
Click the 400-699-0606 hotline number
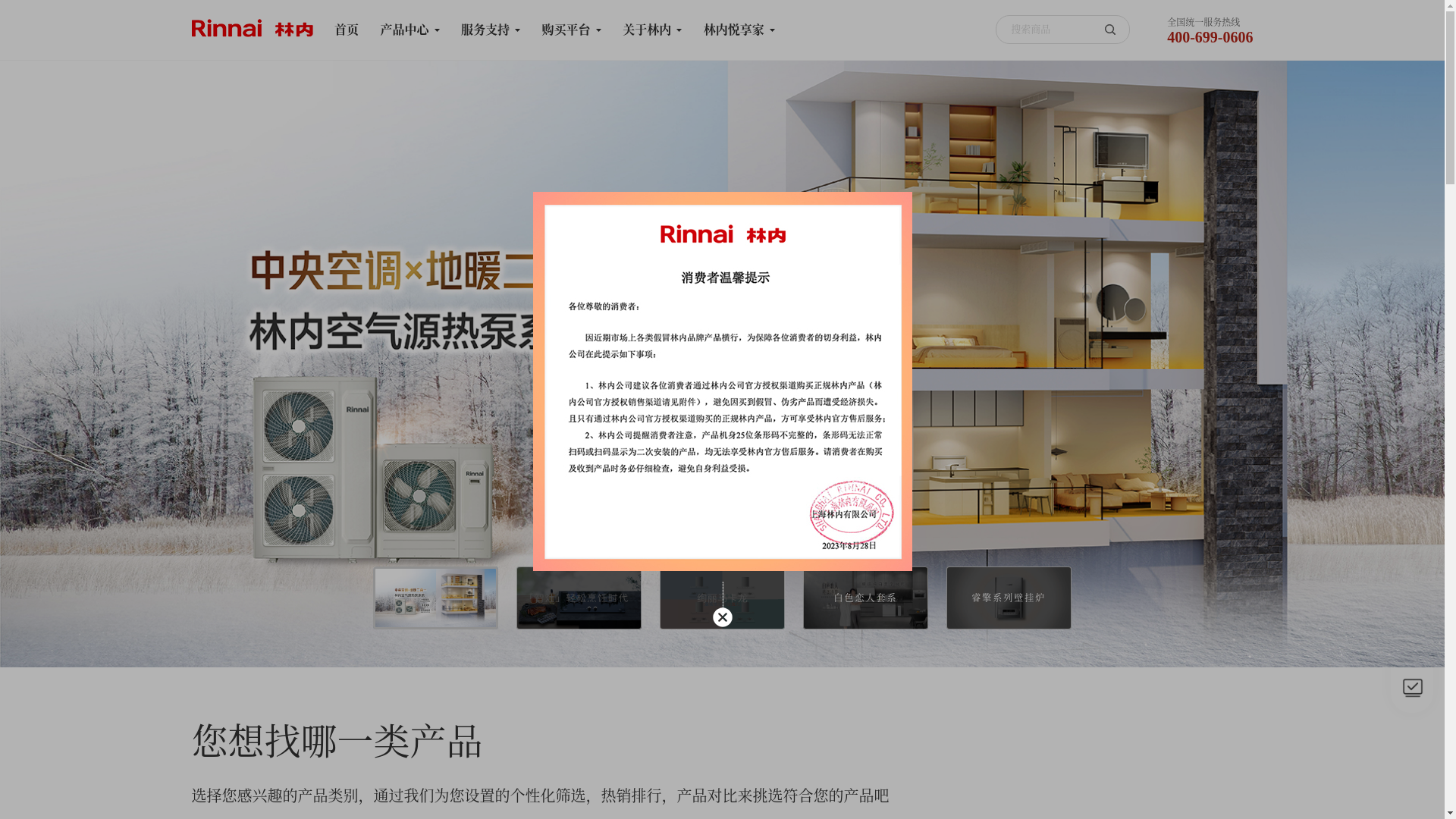coord(1210,37)
